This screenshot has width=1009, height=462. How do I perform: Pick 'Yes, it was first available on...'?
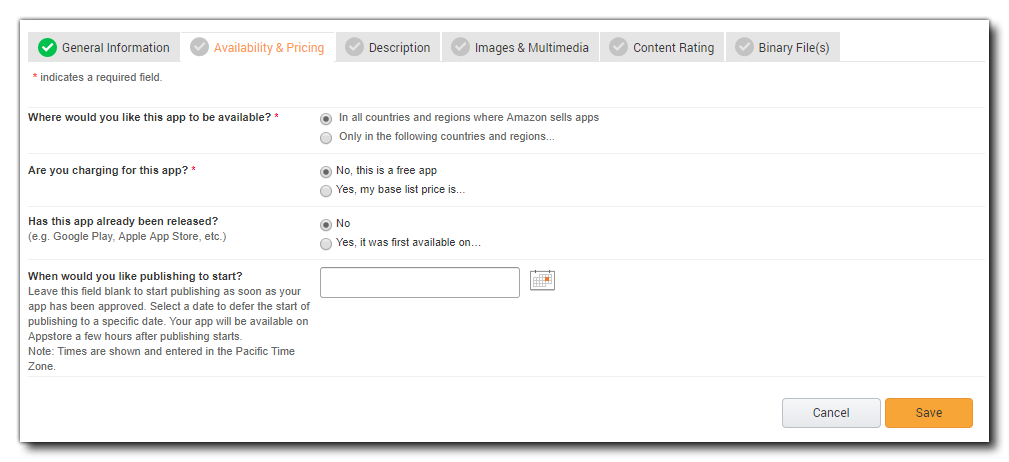326,244
